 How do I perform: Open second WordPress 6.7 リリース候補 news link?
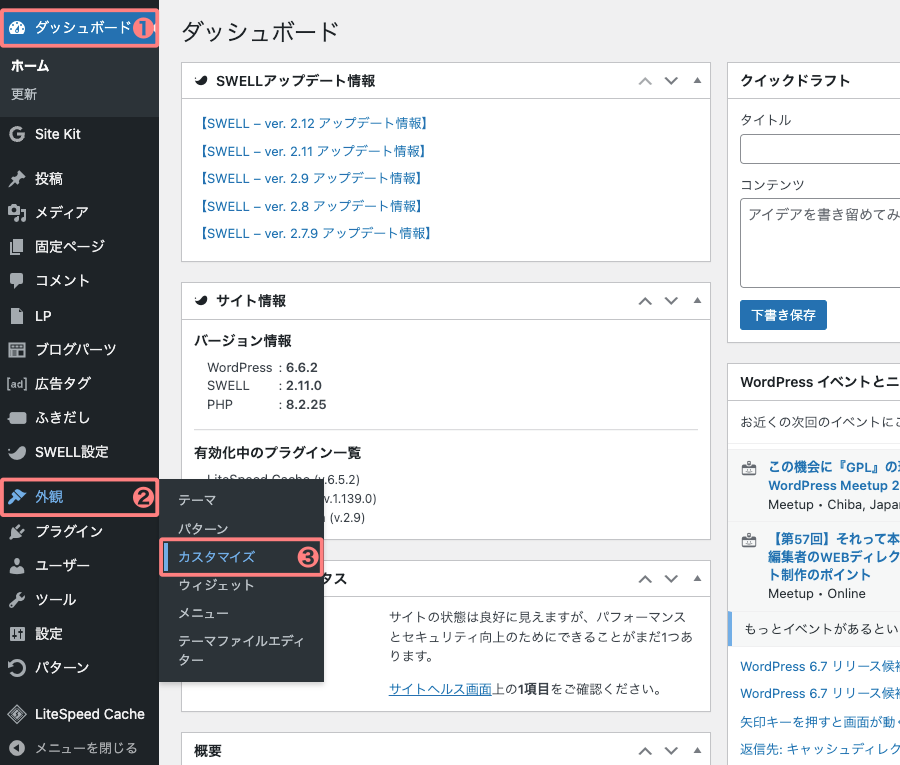click(820, 694)
